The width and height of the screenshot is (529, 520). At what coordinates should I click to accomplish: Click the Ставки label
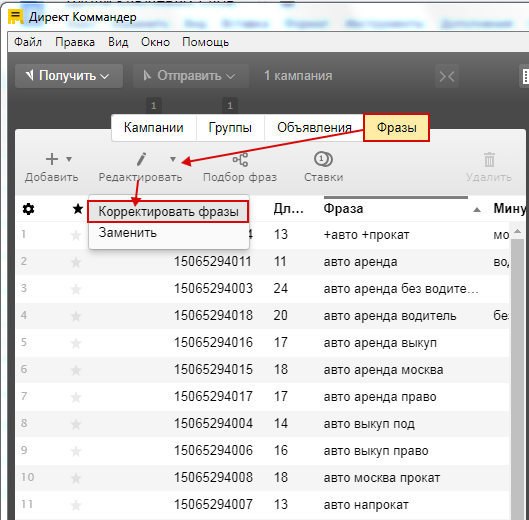(324, 177)
